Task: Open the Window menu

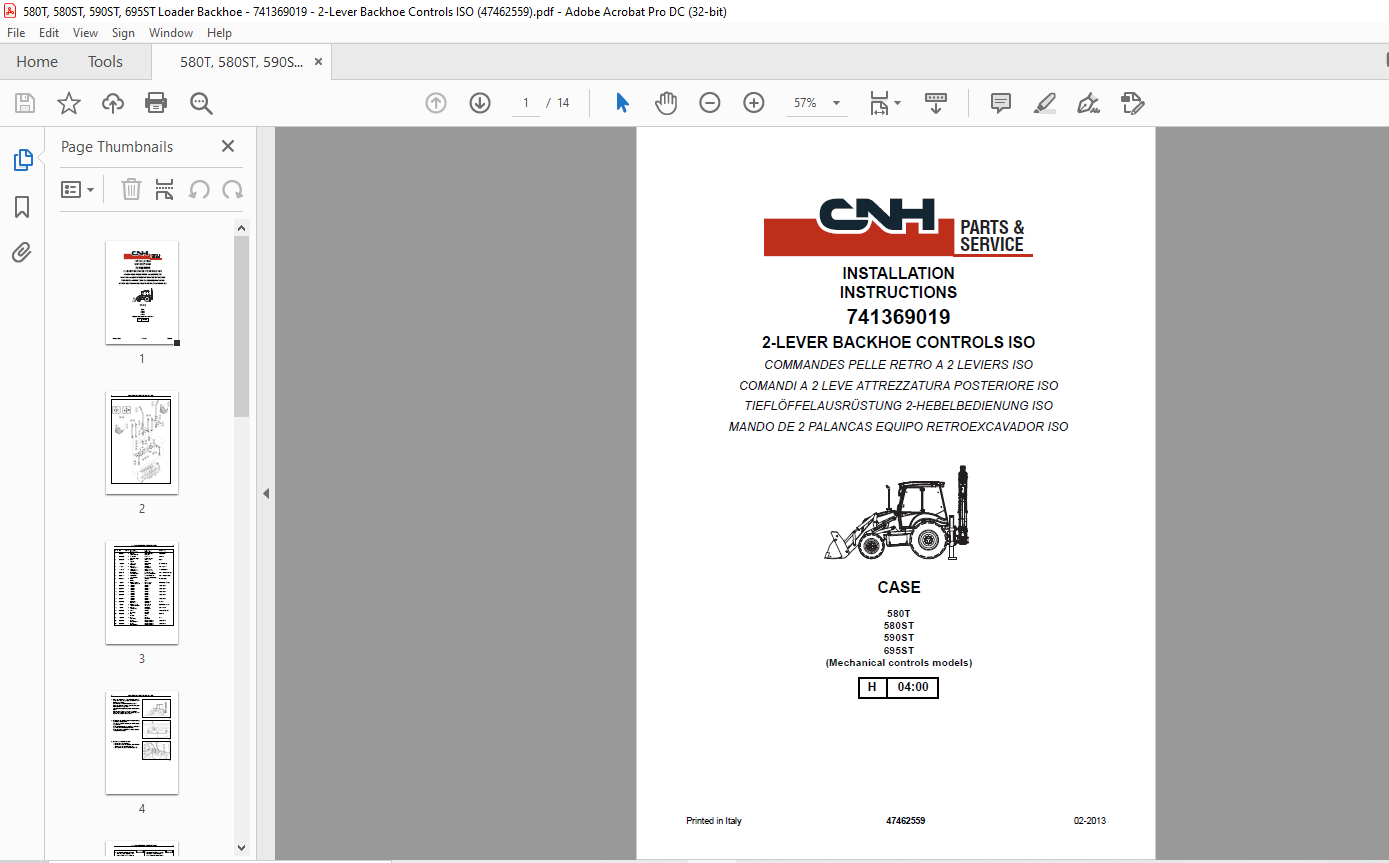Action: coord(171,33)
